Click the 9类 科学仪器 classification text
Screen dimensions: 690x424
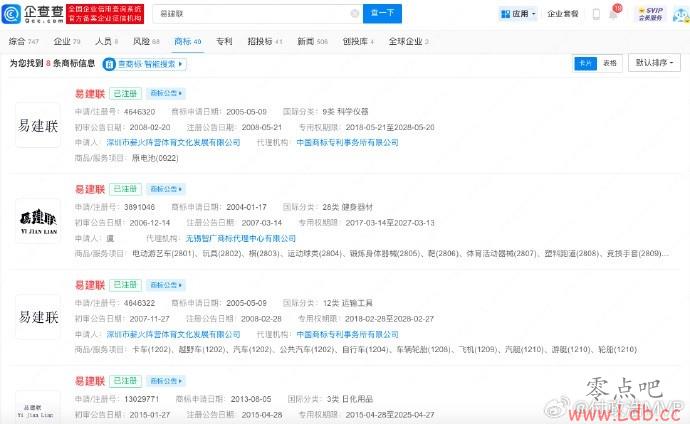(x=345, y=112)
